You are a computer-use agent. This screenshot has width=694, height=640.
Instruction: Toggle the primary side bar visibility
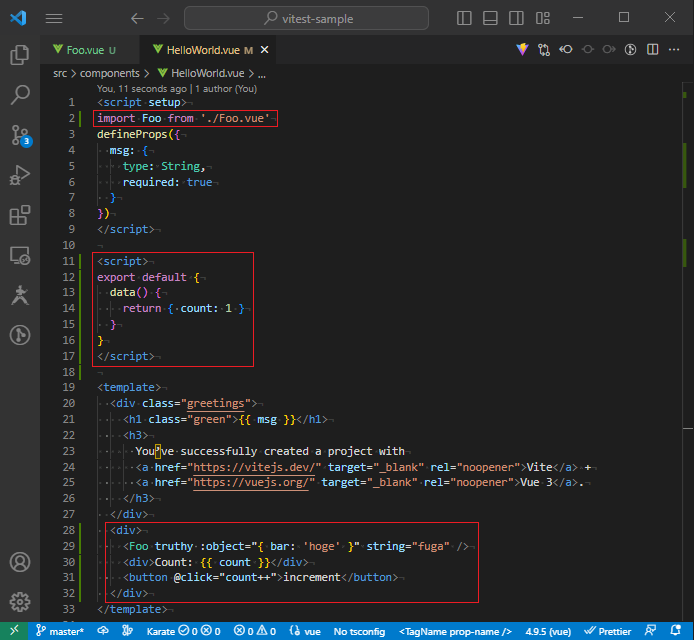click(x=464, y=18)
